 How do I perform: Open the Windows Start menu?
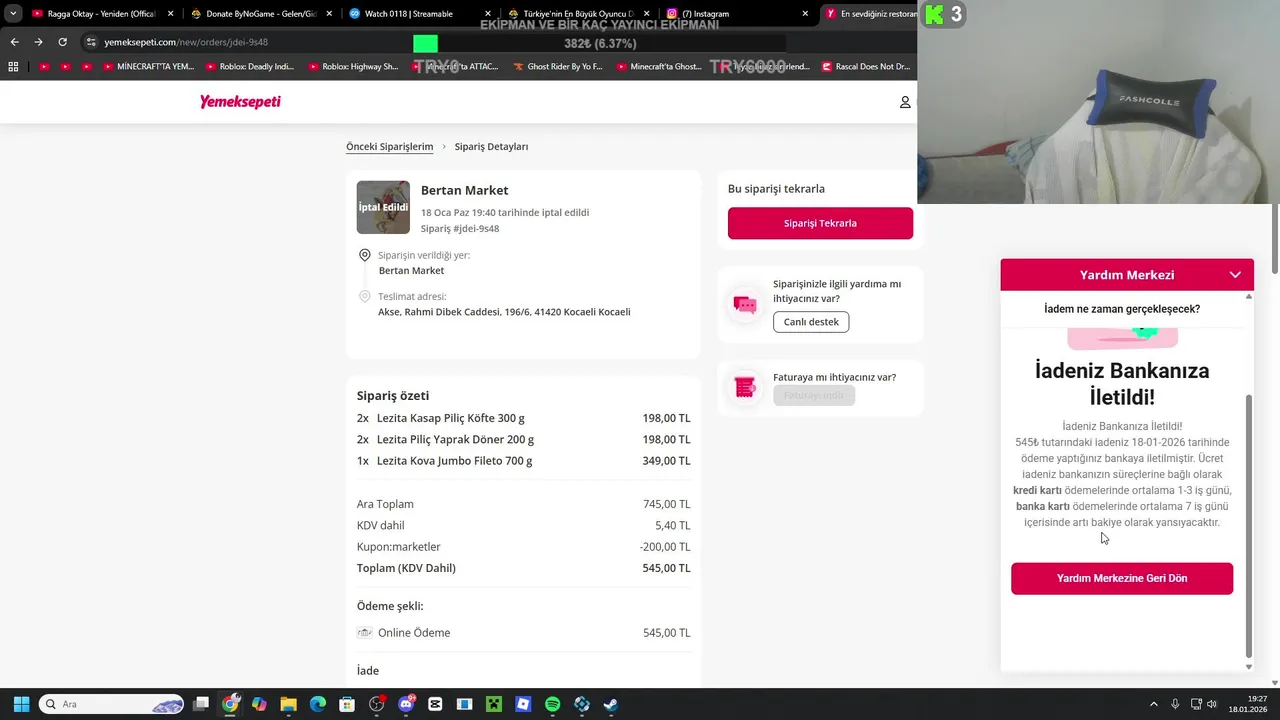click(21, 704)
